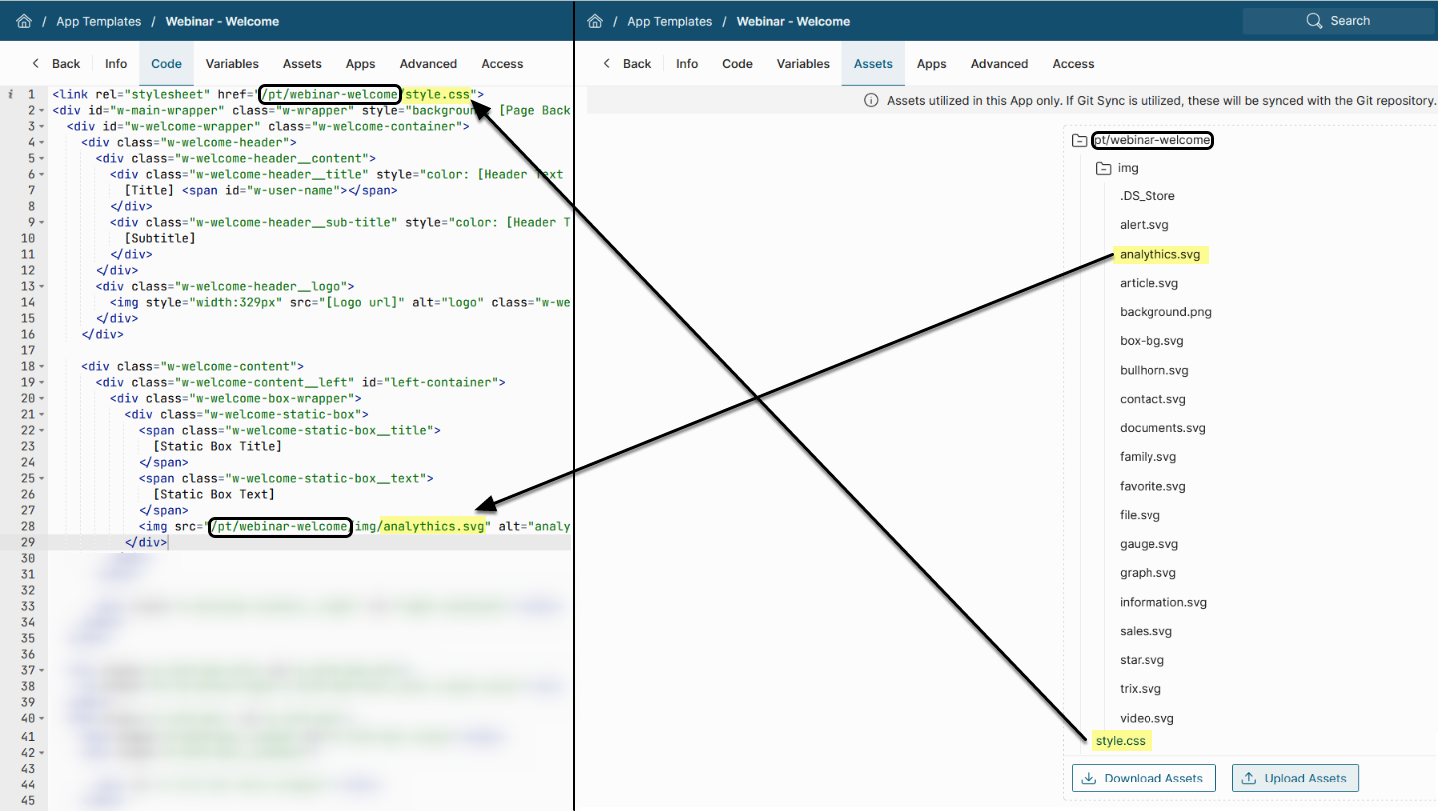Open the Access tab in the left panel
Screen dimensions: 1438x811
click(x=502, y=63)
